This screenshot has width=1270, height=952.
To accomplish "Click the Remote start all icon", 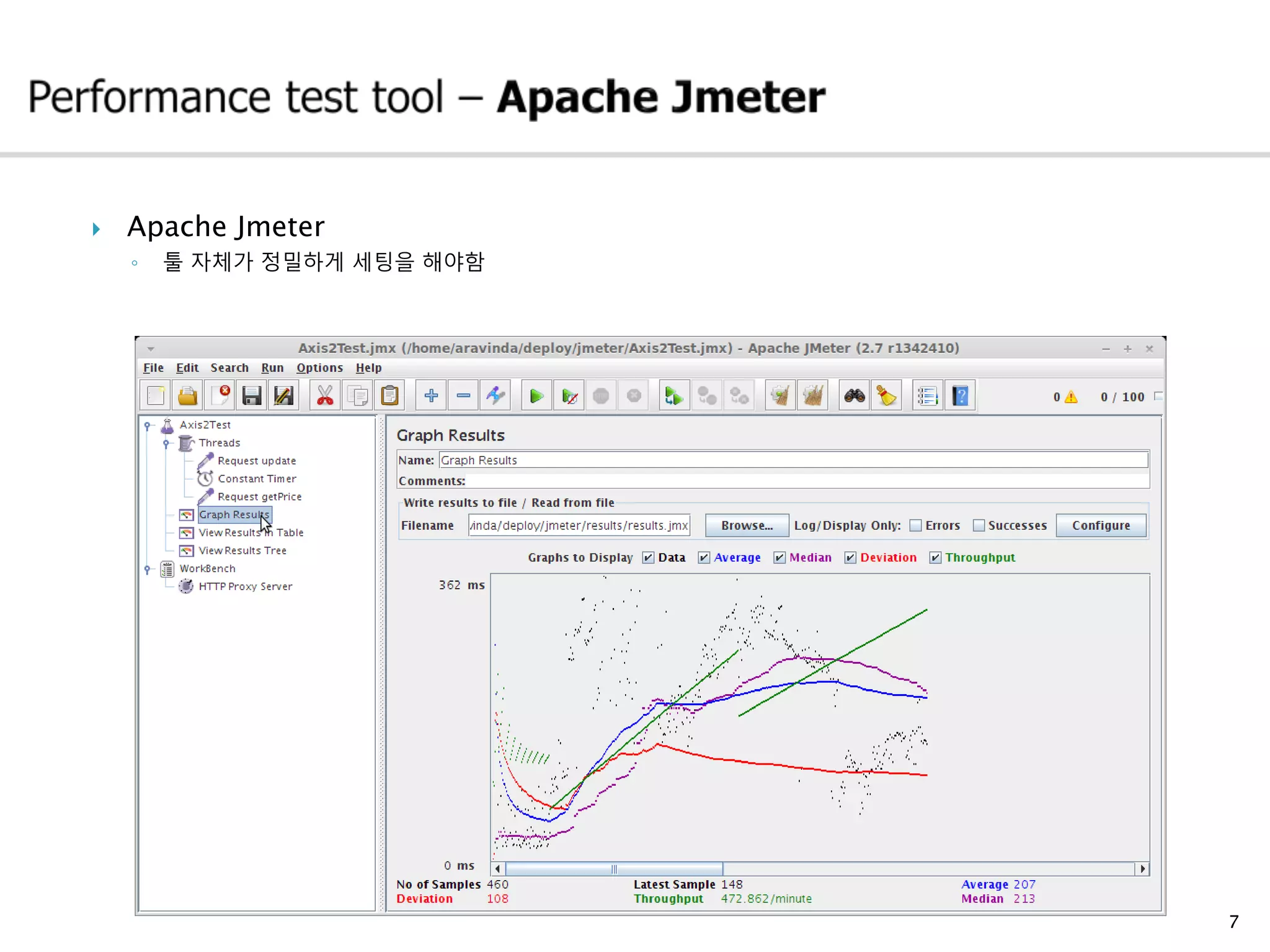I will [x=674, y=395].
